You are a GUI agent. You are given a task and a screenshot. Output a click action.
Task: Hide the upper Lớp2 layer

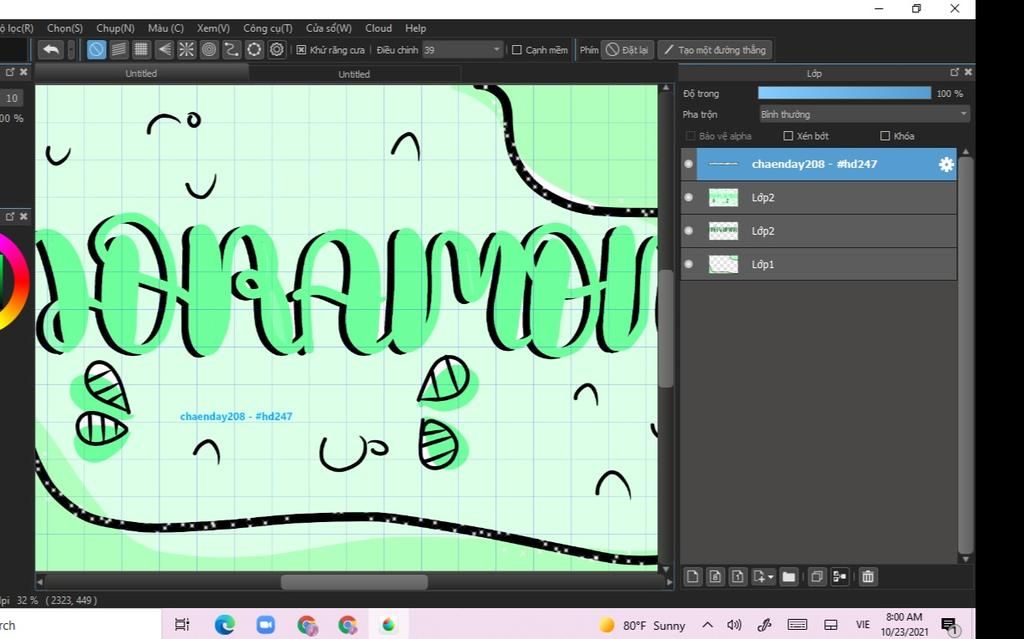click(688, 197)
